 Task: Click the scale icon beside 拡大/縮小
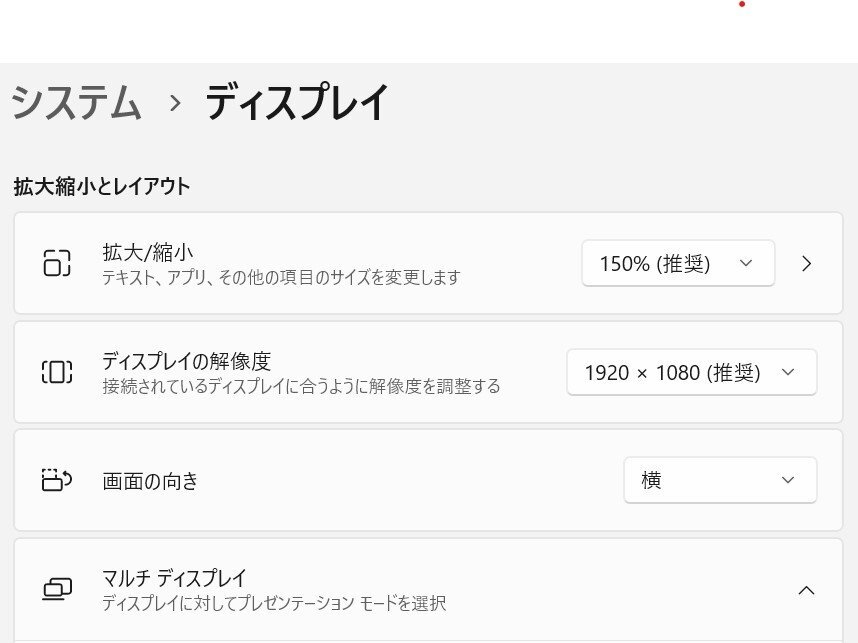(x=57, y=263)
